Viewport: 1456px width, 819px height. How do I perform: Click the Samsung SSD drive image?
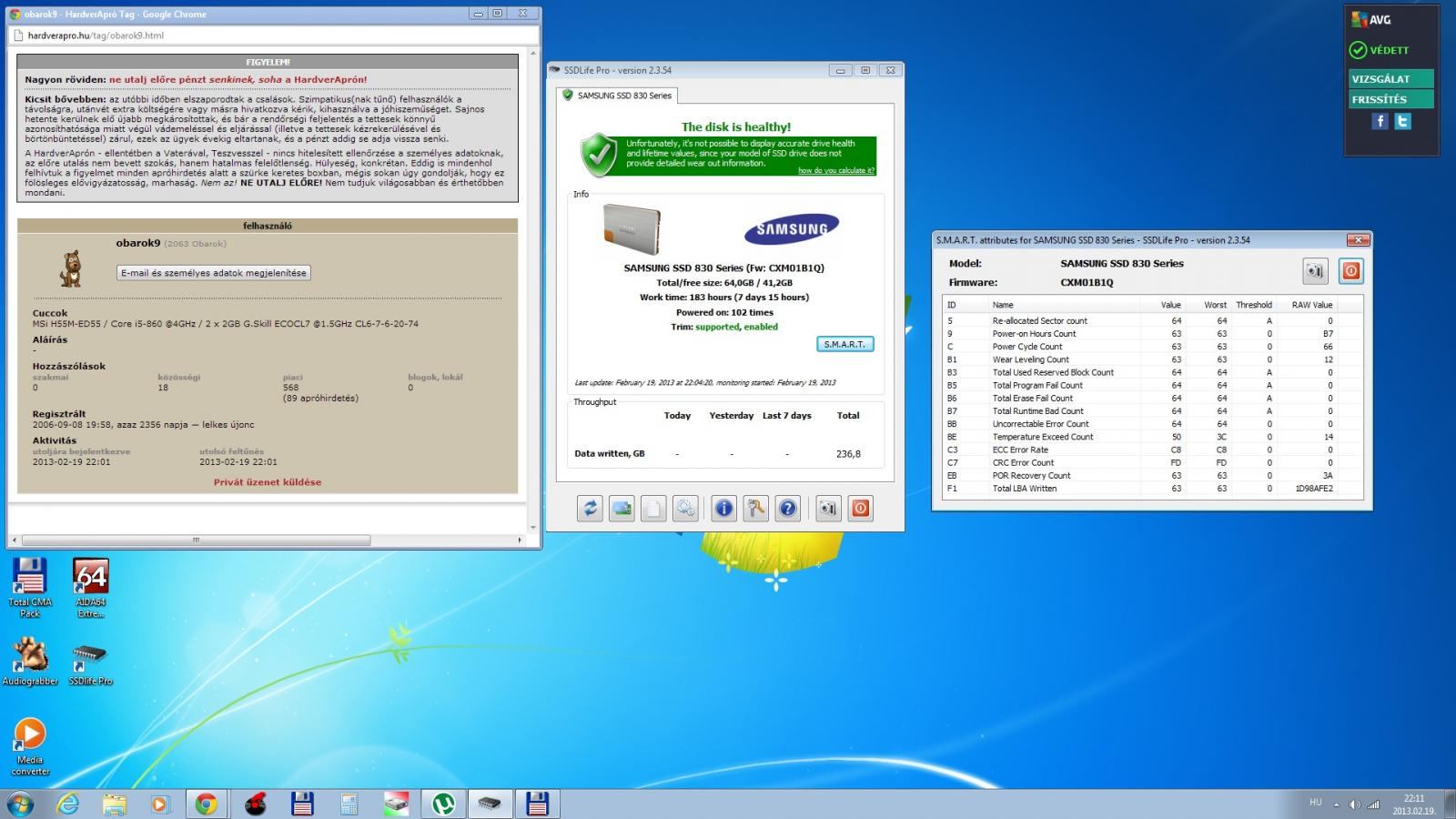click(632, 227)
